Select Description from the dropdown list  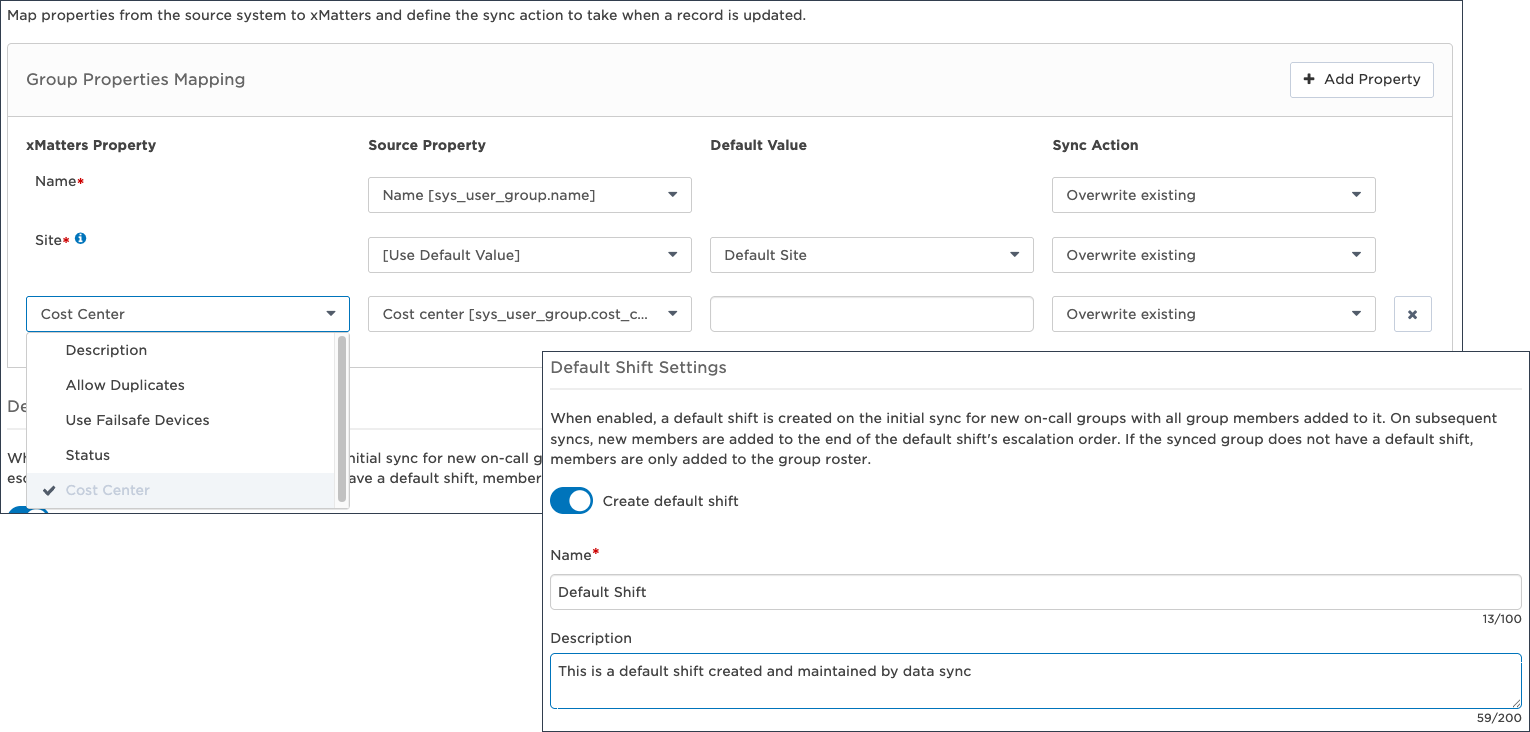click(x=181, y=350)
